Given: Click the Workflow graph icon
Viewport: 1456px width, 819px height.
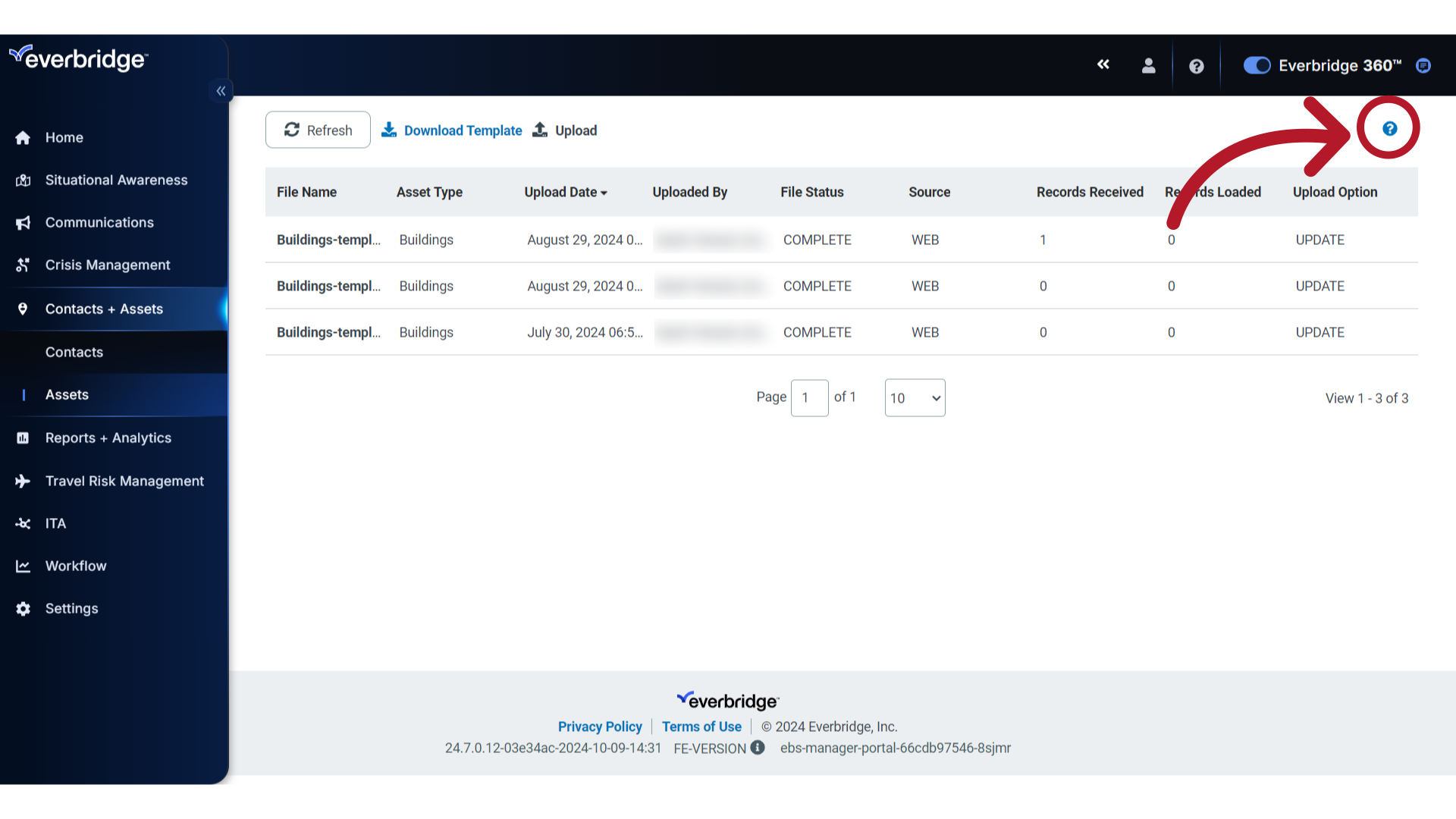Looking at the screenshot, I should (23, 566).
